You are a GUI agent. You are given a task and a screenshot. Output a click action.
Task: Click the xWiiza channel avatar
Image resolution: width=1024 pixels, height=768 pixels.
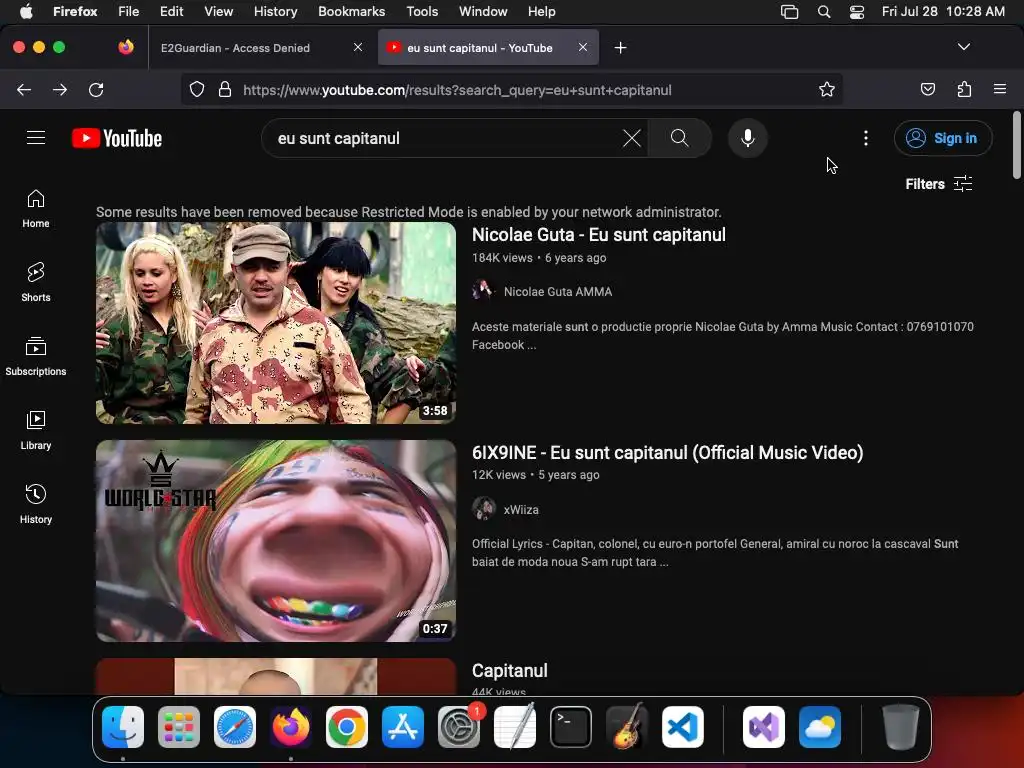click(483, 508)
